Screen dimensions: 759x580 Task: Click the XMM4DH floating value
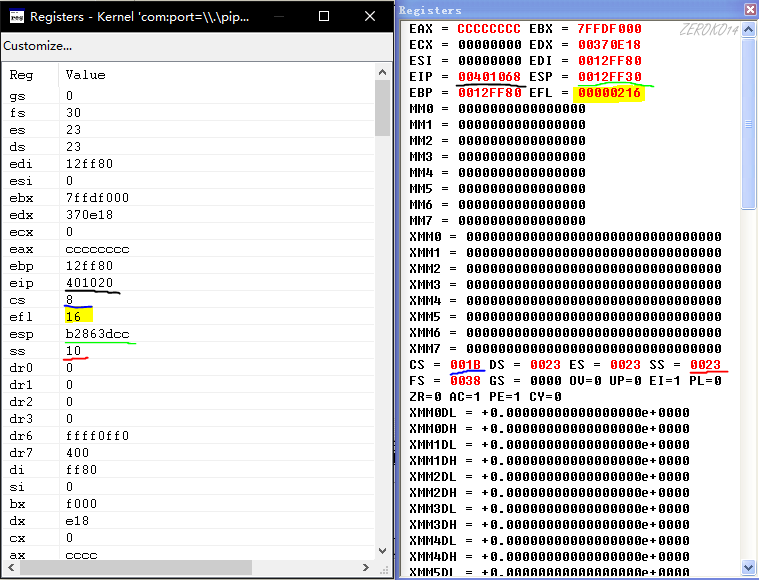(x=585, y=557)
